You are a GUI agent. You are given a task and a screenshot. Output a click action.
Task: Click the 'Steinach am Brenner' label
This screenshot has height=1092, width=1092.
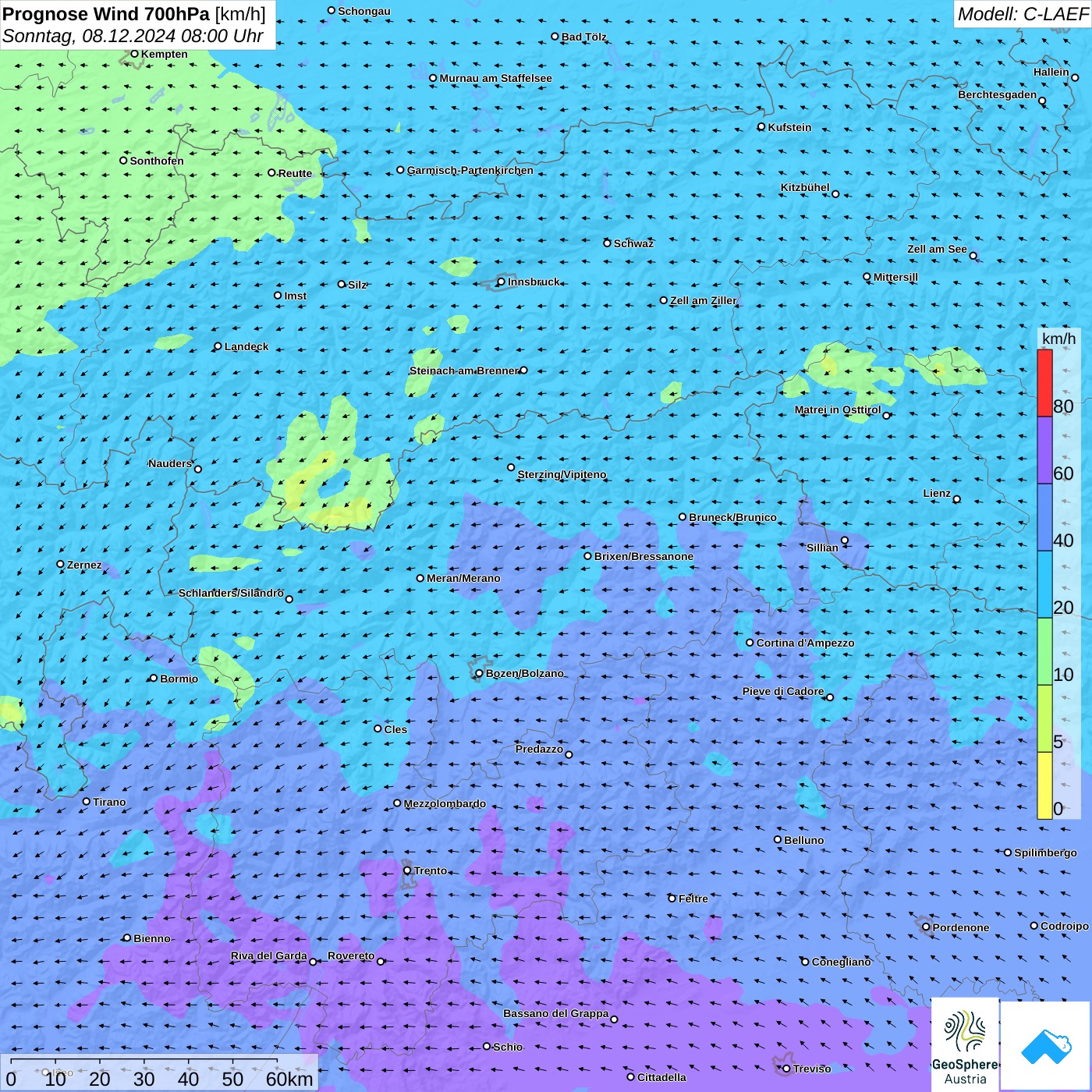point(464,370)
